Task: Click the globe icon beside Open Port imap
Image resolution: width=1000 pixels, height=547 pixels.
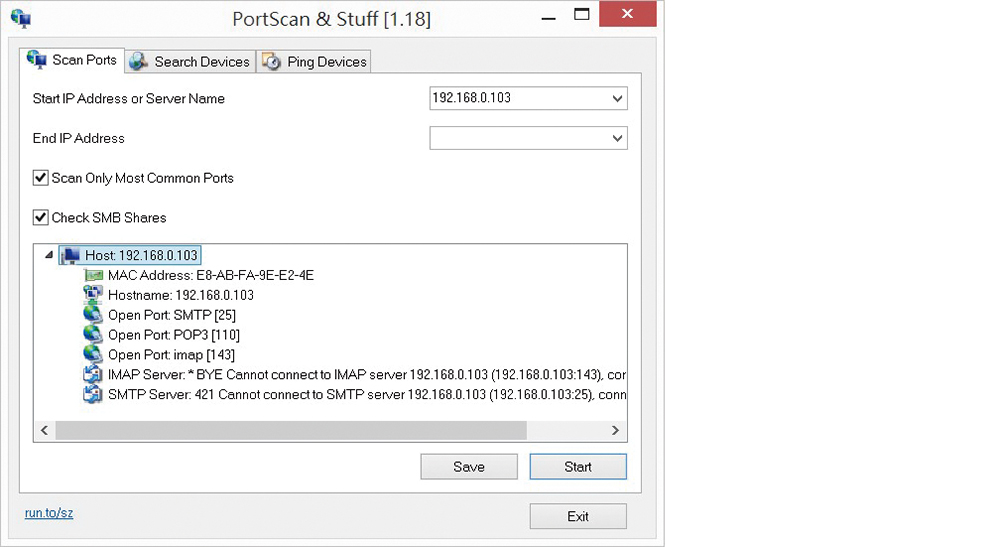Action: pos(93,354)
